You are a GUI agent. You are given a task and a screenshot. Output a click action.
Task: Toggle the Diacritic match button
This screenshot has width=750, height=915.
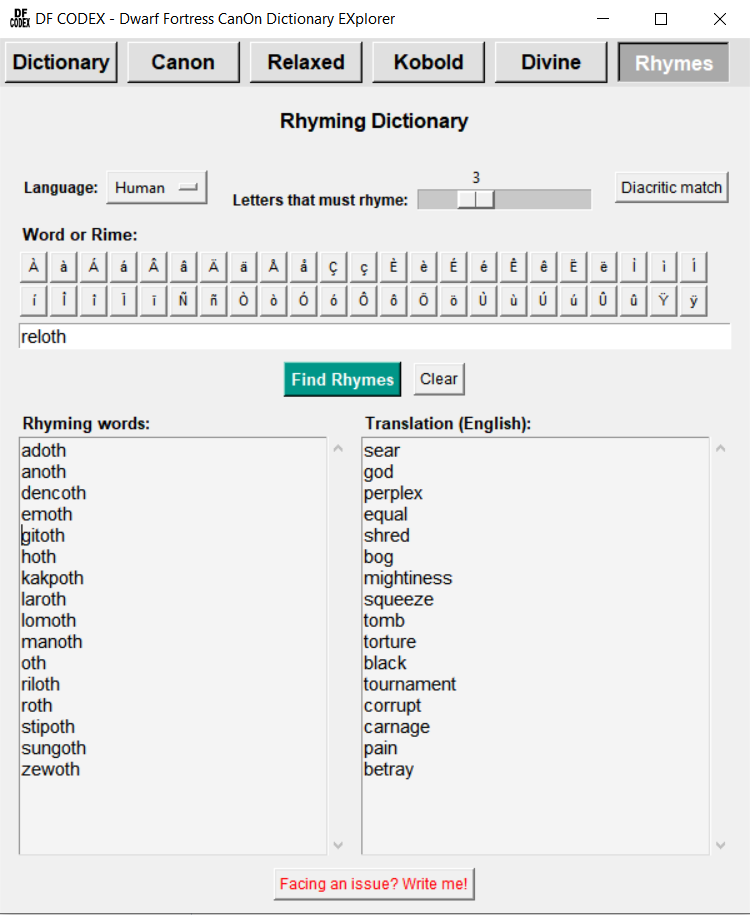point(671,187)
